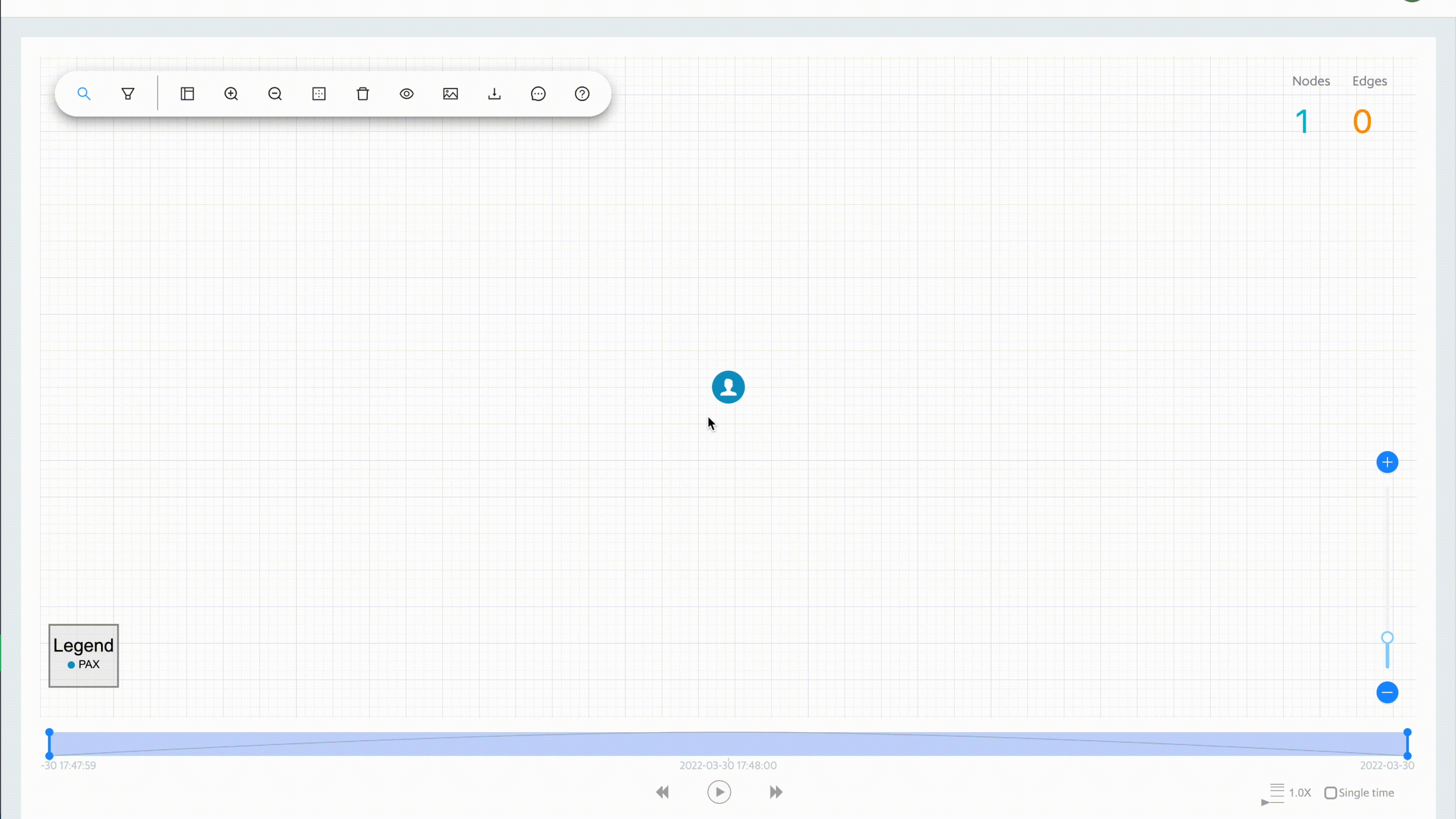Viewport: 1456px width, 819px height.
Task: Click the Edges label
Action: (x=1370, y=81)
